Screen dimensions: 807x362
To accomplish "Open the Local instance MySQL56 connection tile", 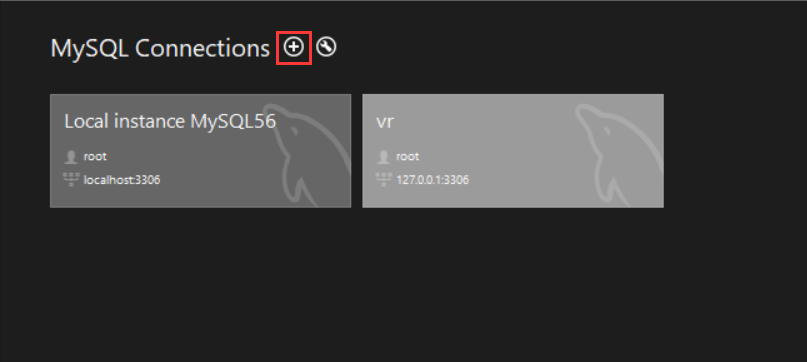I will pyautogui.click(x=201, y=151).
